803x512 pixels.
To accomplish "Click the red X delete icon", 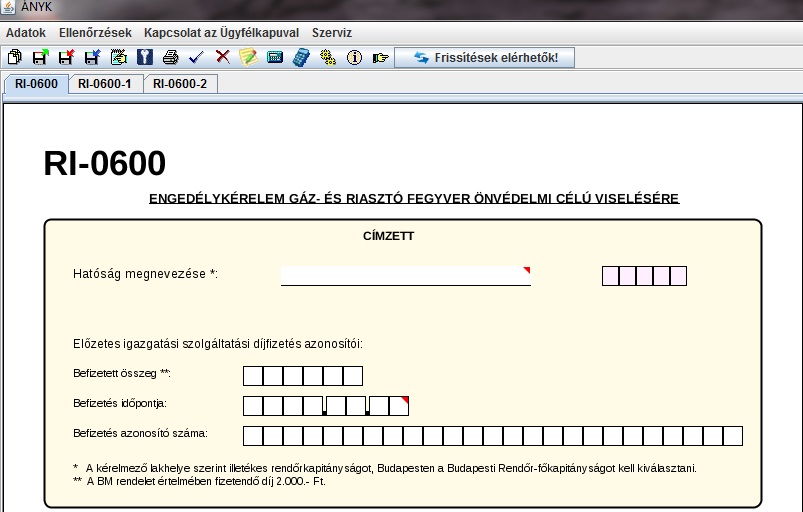I will tap(222, 58).
